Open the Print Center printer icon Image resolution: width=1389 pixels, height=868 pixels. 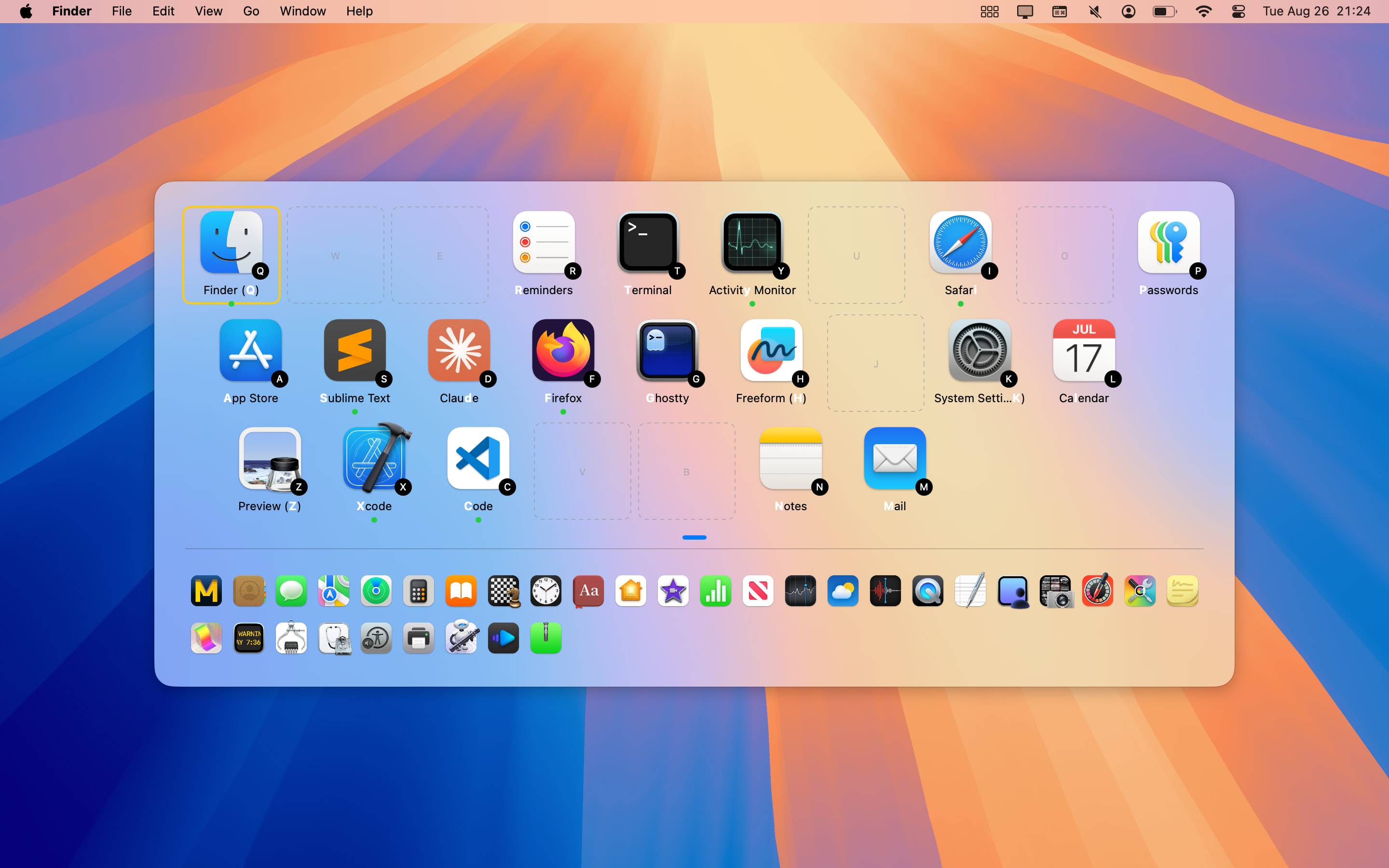point(419,638)
